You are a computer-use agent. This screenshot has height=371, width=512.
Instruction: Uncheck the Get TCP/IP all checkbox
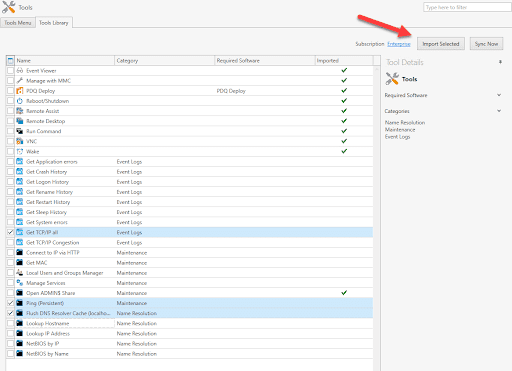[10, 232]
